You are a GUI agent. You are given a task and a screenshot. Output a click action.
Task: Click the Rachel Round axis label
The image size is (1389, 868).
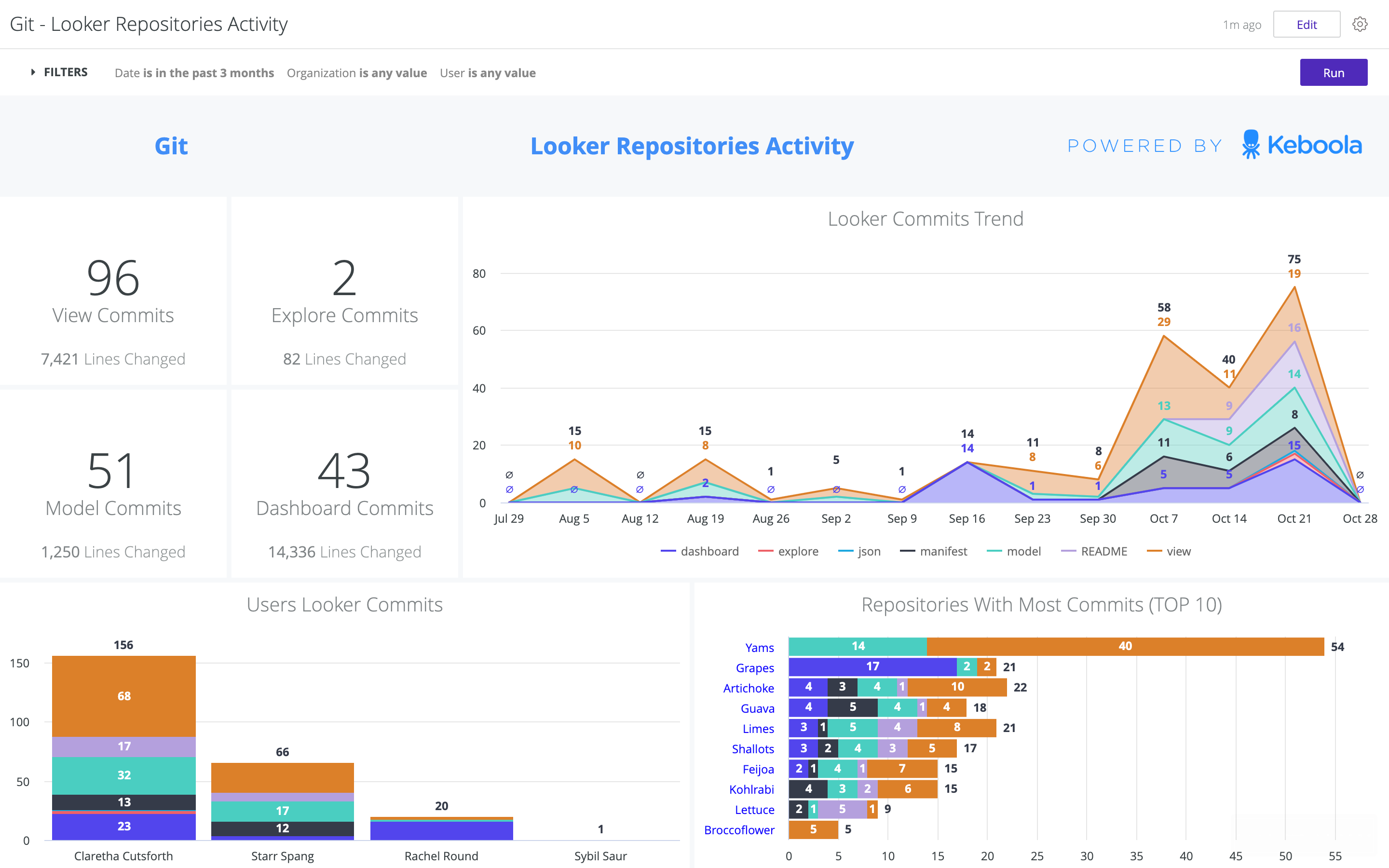click(x=441, y=856)
